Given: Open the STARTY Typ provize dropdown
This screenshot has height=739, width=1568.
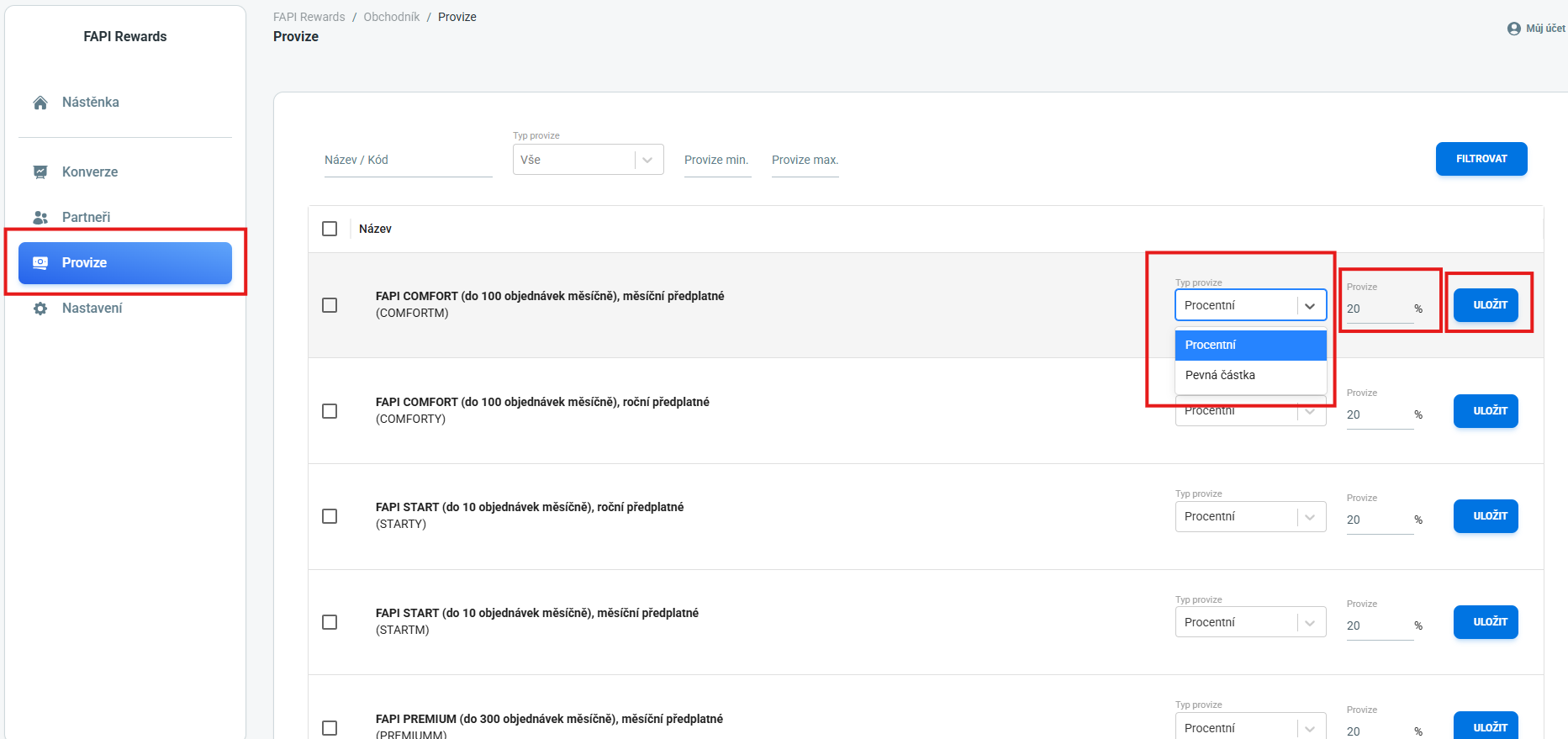Looking at the screenshot, I should pos(1251,516).
